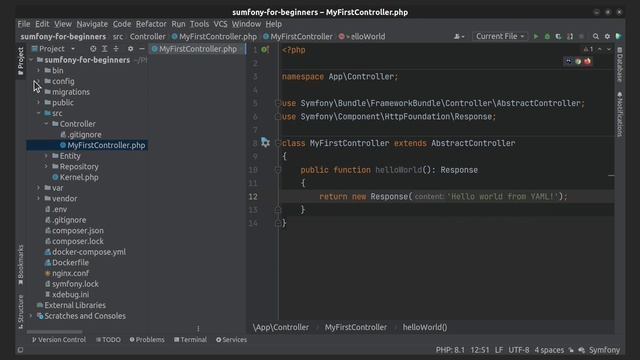640x360 pixels.
Task: Hide the Project panel with the minus icon
Action: [142, 49]
